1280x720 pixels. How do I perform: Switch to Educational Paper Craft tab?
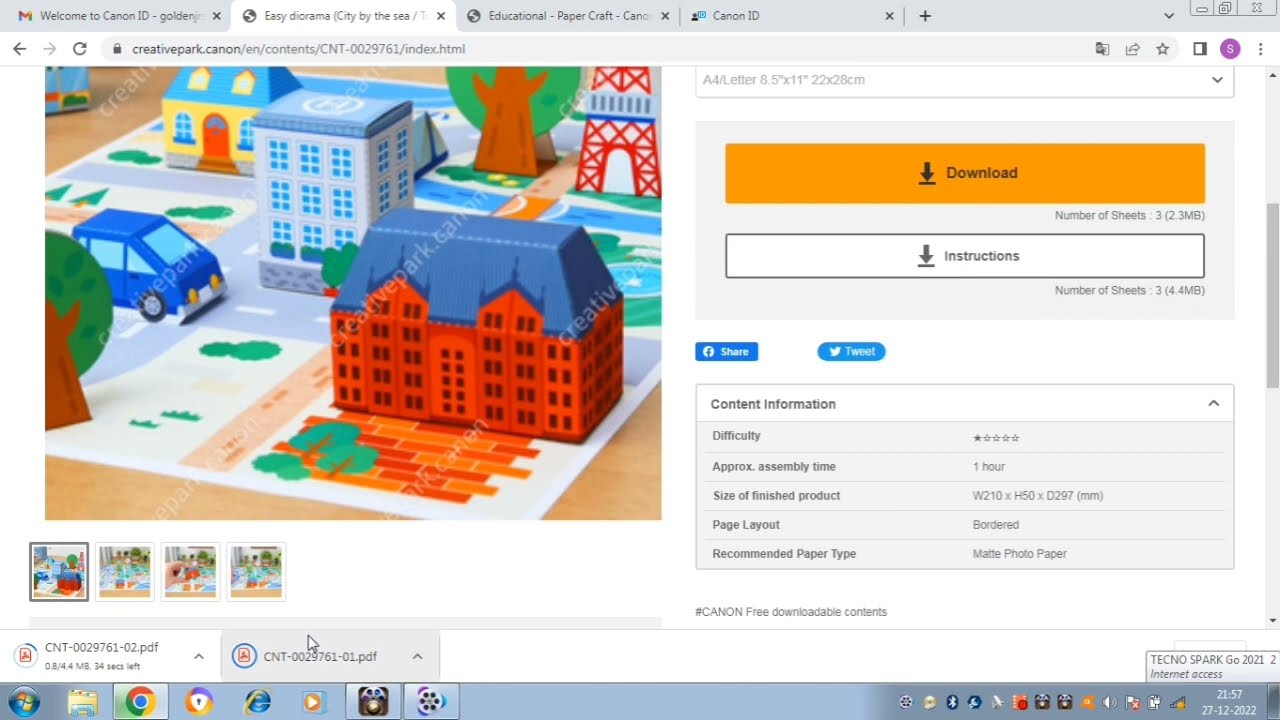click(566, 16)
